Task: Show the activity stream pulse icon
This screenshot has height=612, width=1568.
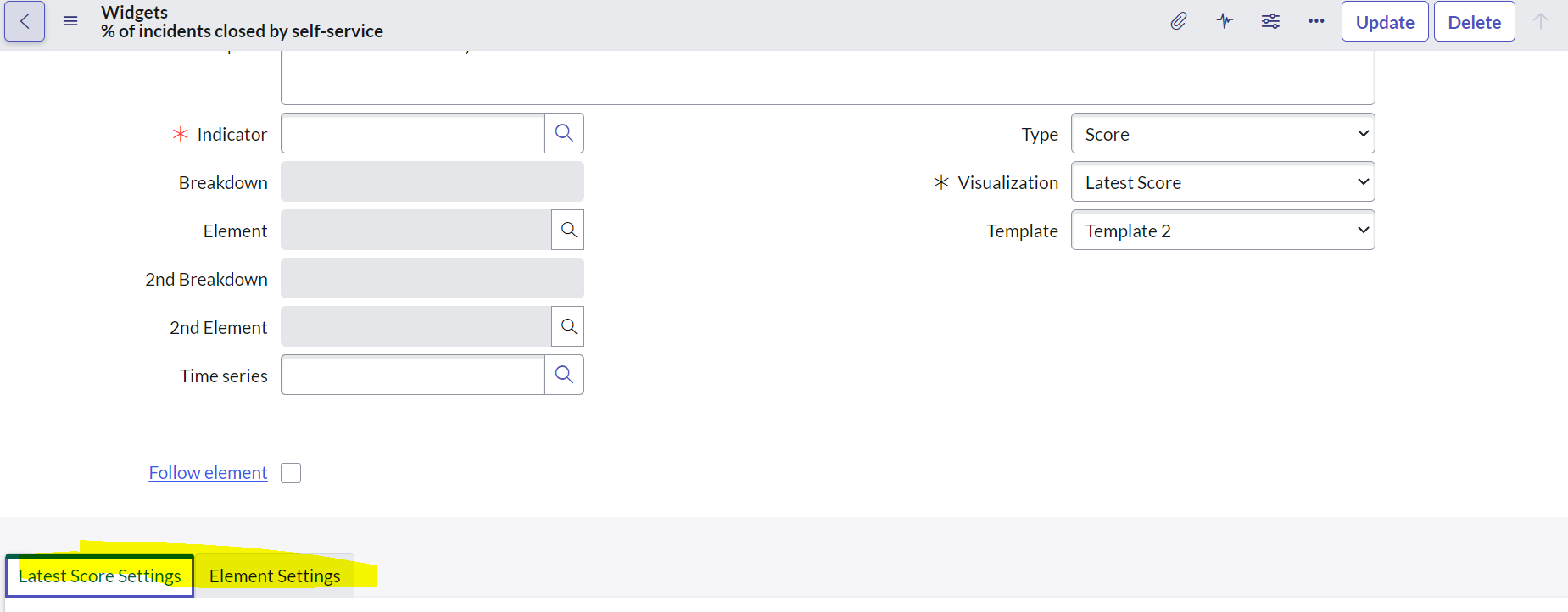Action: (1225, 21)
